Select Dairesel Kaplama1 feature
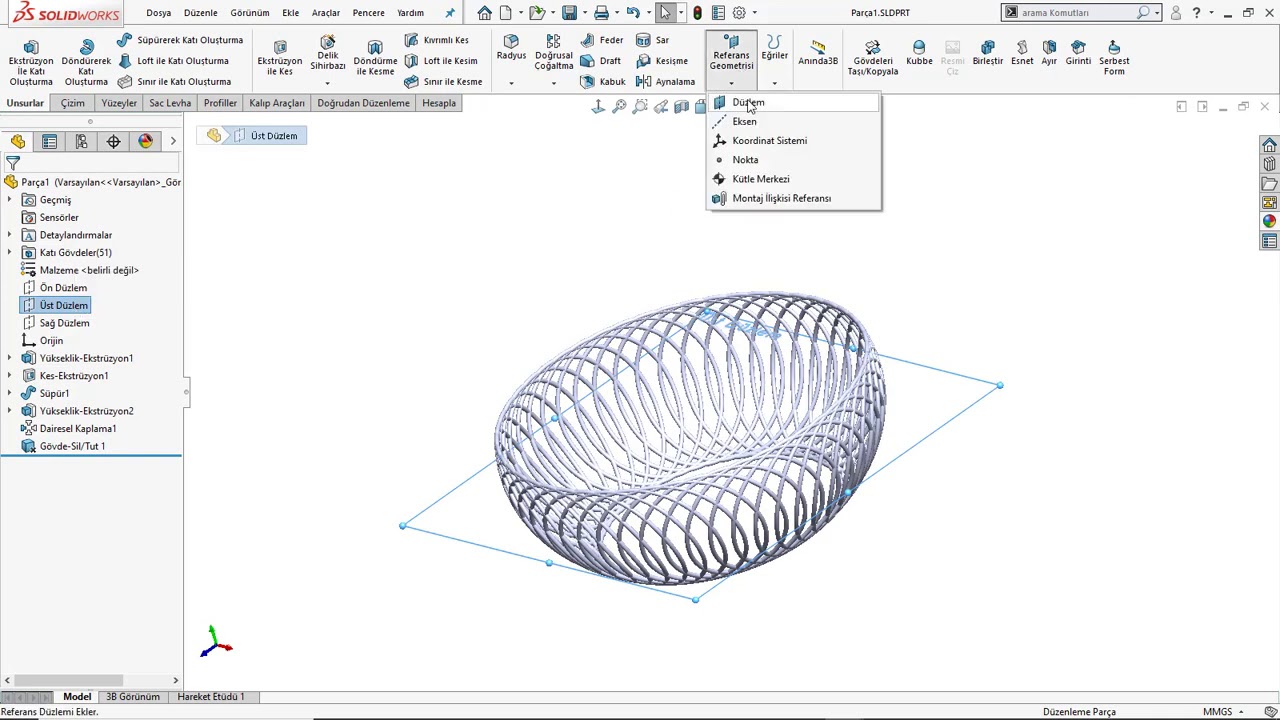Screen dimensions: 1280x720 pos(78,428)
